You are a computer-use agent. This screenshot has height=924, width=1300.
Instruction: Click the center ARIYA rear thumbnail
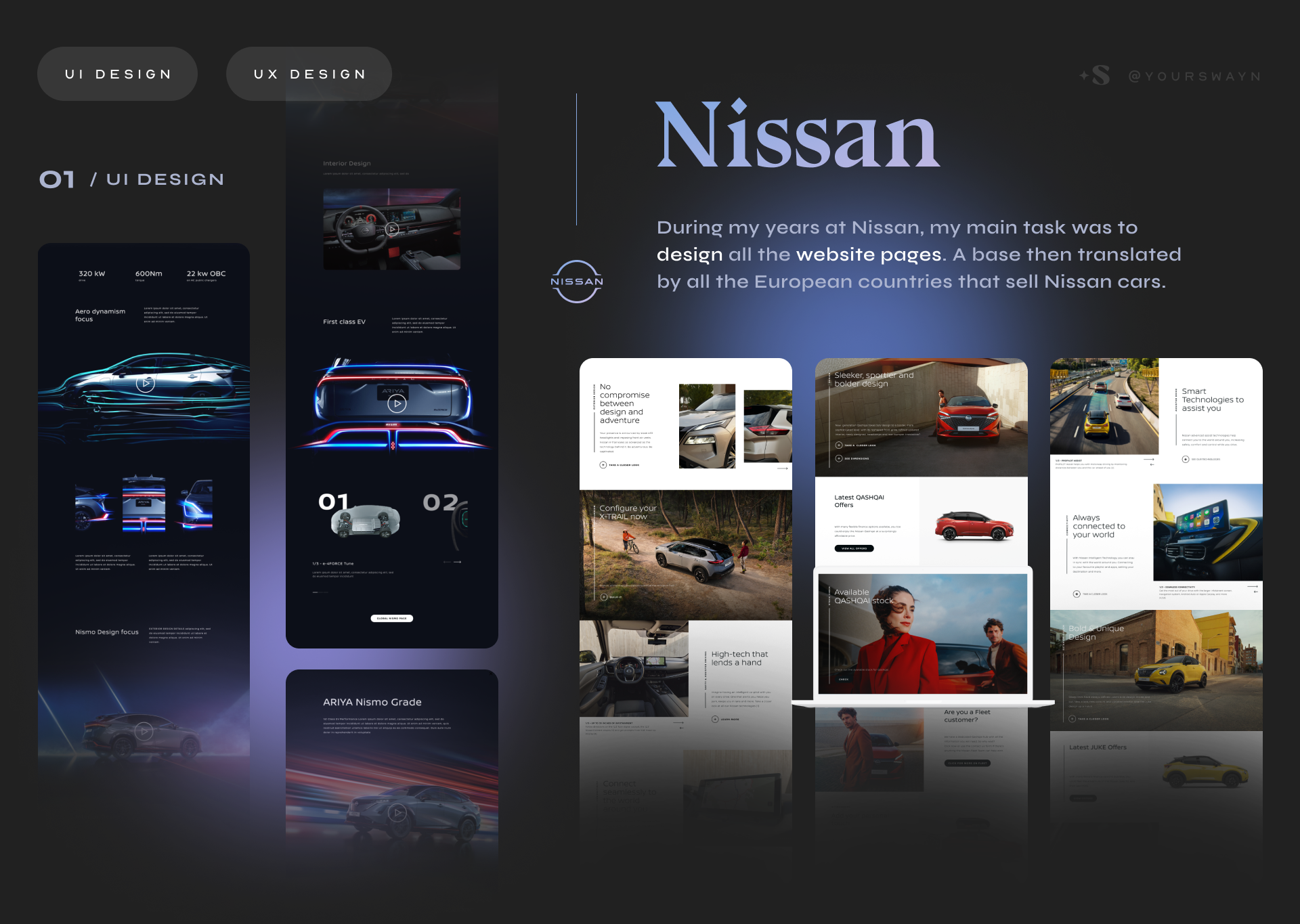[144, 504]
